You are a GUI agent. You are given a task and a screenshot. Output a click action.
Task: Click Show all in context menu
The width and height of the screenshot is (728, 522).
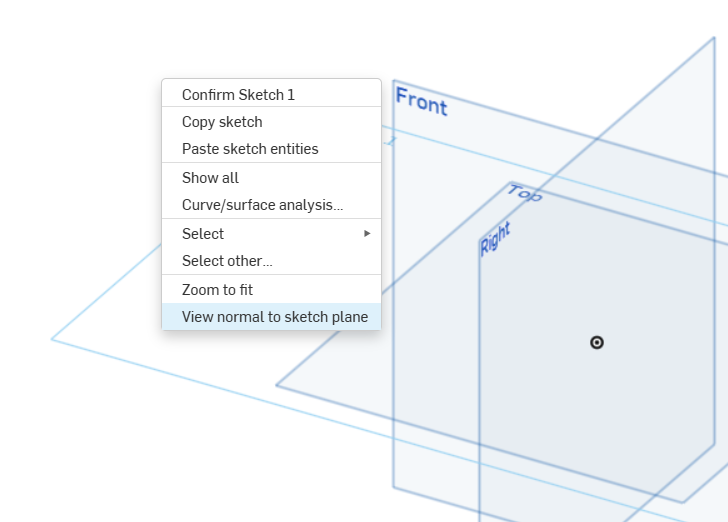point(210,178)
